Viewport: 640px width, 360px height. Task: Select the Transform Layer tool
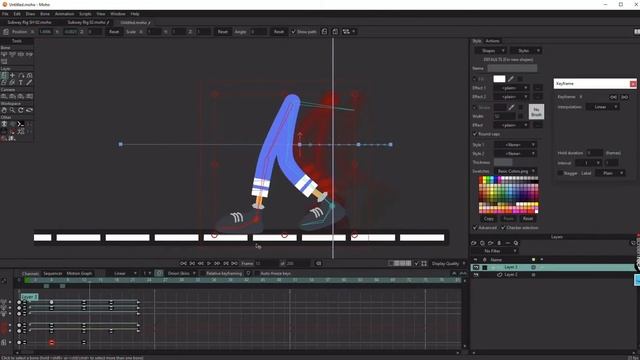coord(4,76)
